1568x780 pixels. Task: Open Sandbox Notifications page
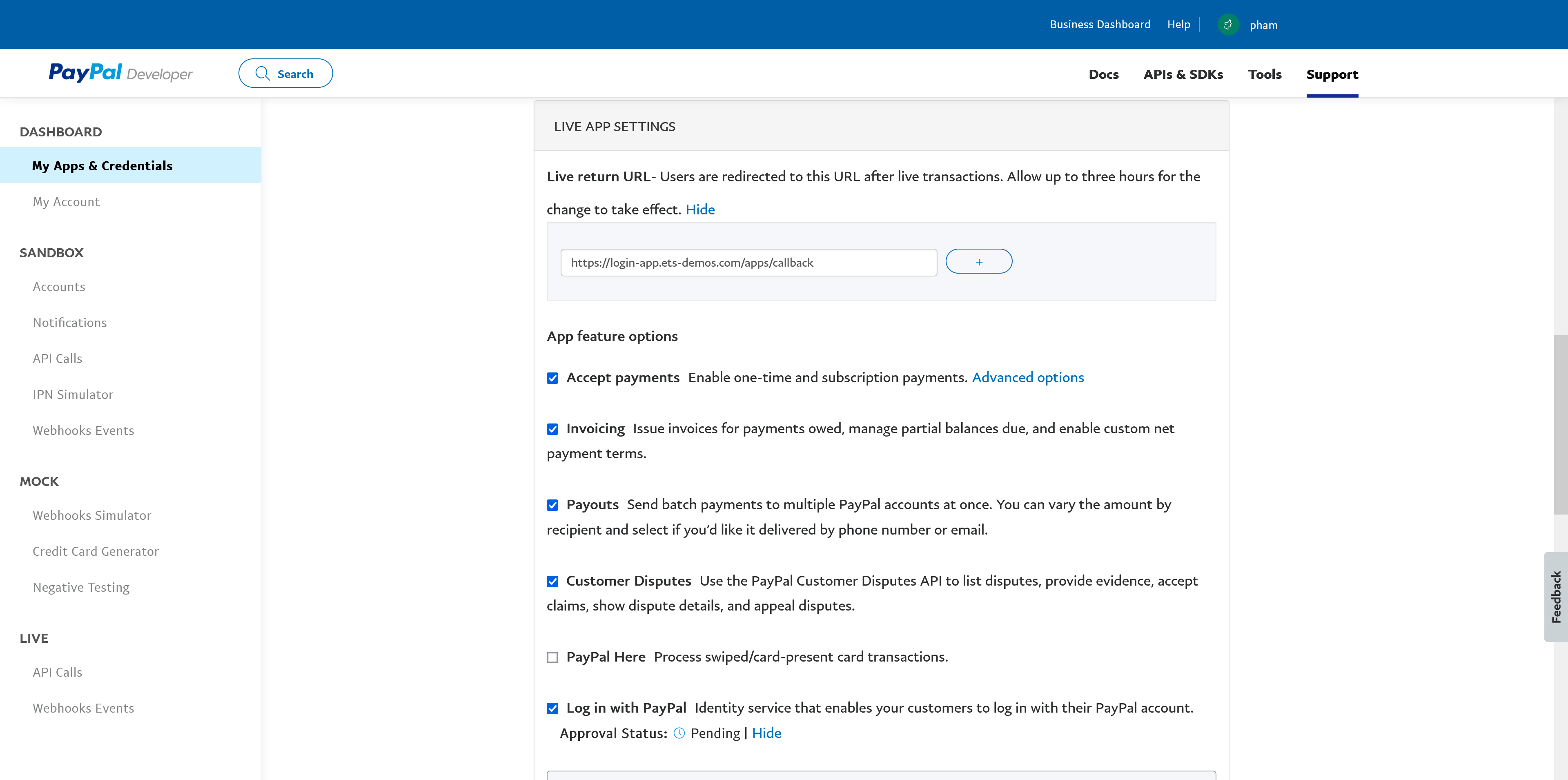pos(69,323)
